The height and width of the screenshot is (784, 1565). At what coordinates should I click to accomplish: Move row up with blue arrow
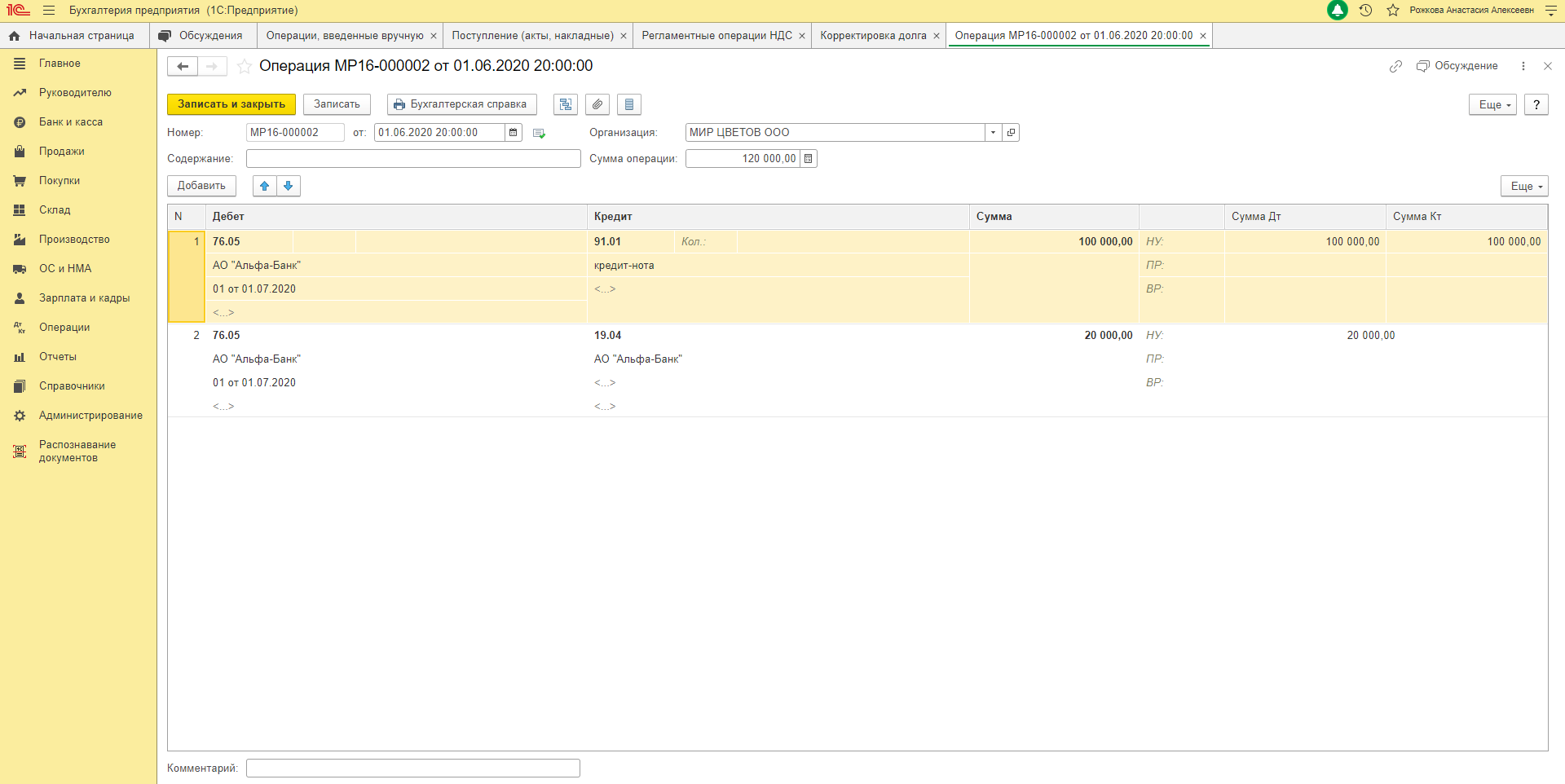(x=265, y=186)
